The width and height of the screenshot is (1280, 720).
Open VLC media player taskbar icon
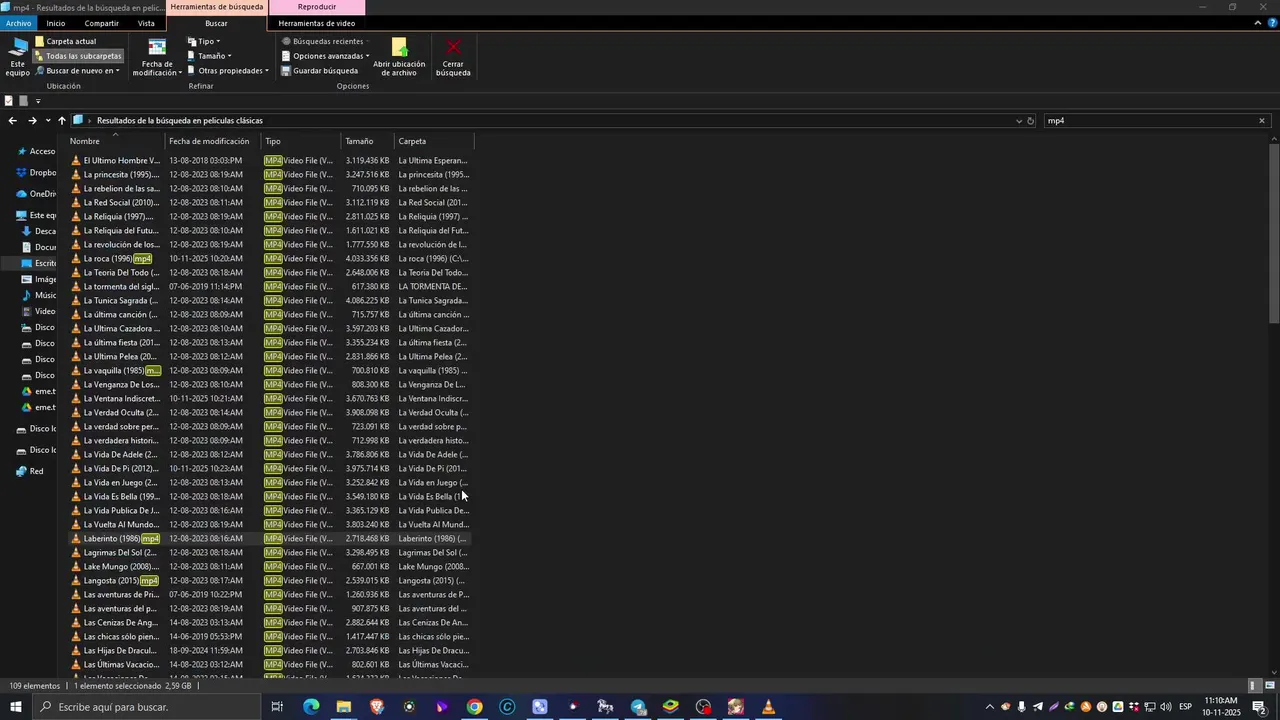(x=768, y=707)
